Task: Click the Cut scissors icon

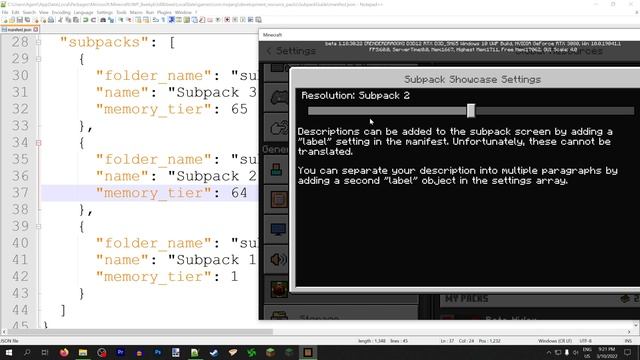Action: [x=60, y=20]
